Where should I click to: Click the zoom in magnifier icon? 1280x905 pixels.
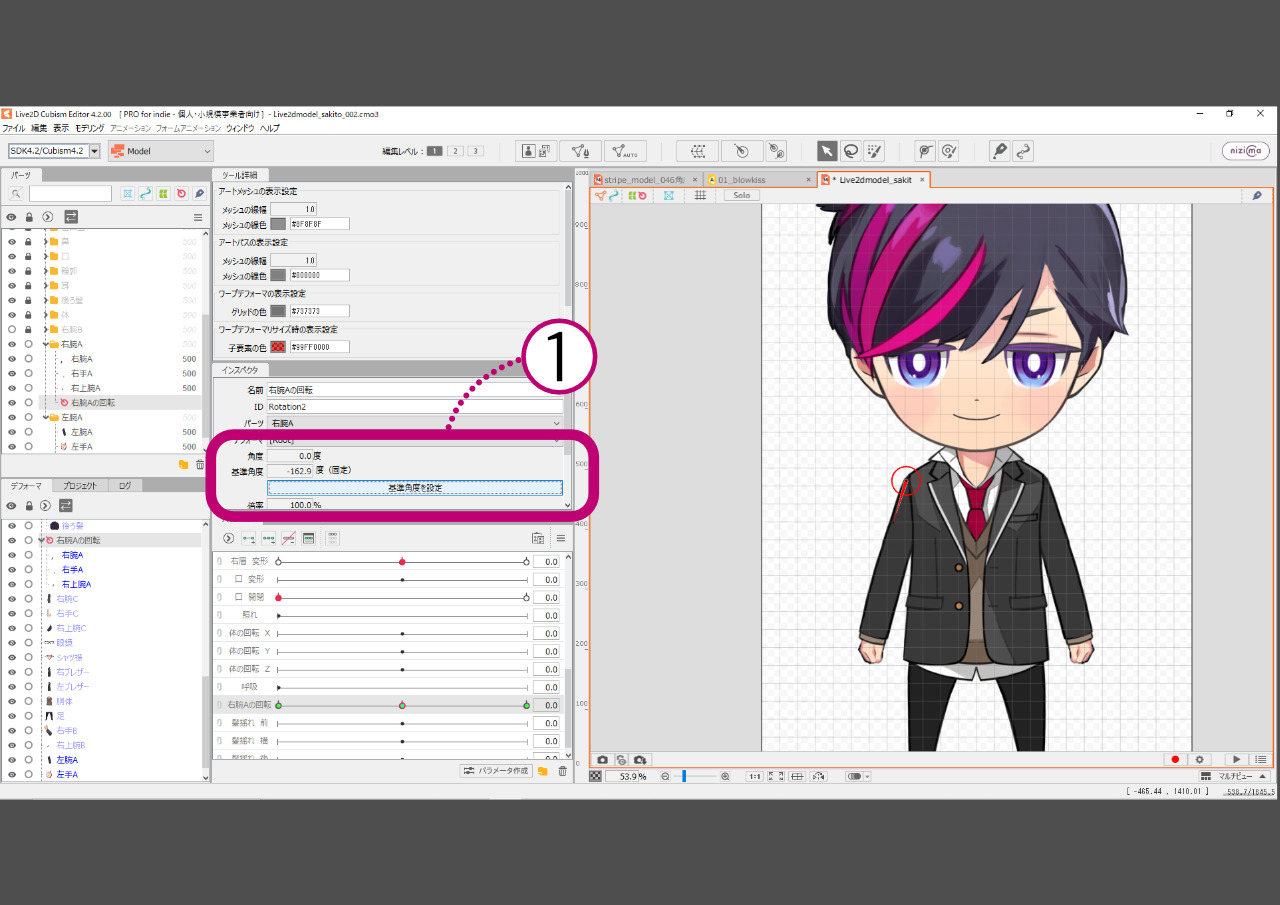(x=725, y=776)
